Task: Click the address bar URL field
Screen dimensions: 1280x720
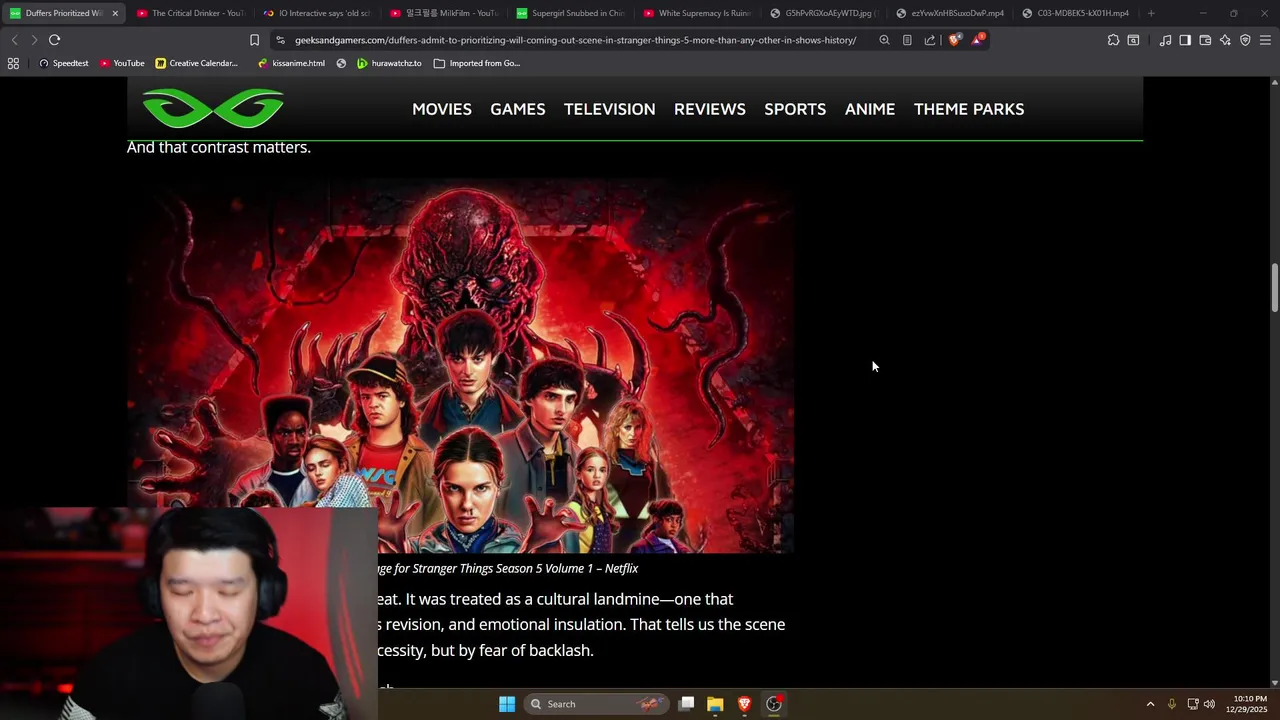Action: coord(575,40)
